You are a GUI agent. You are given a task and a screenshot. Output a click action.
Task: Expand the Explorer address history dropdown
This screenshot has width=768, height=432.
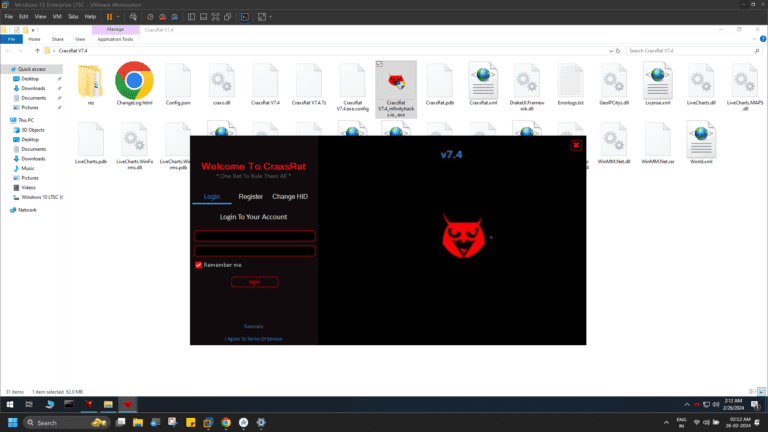[611, 51]
